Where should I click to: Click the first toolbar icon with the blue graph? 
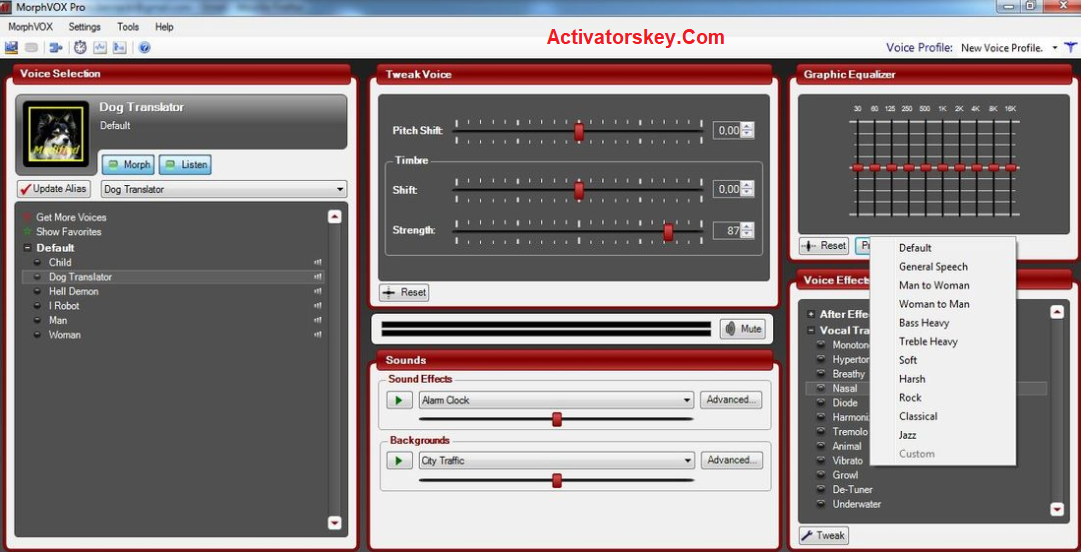click(11, 48)
